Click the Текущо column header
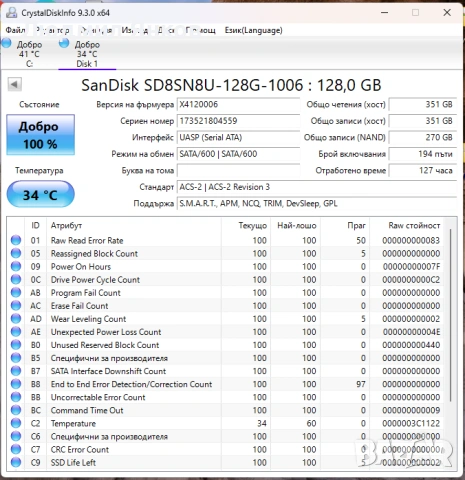465x480 pixels. [x=246, y=226]
